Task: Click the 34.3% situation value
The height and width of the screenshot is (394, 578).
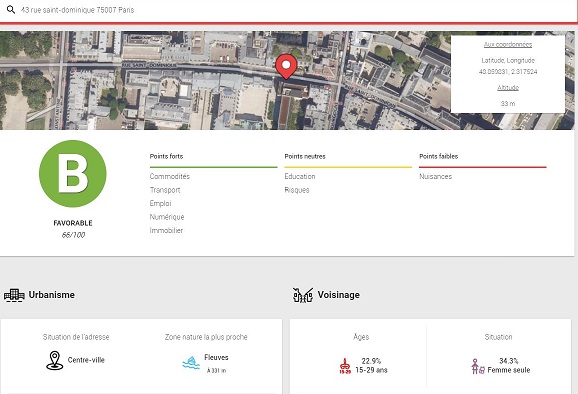Action: click(509, 361)
